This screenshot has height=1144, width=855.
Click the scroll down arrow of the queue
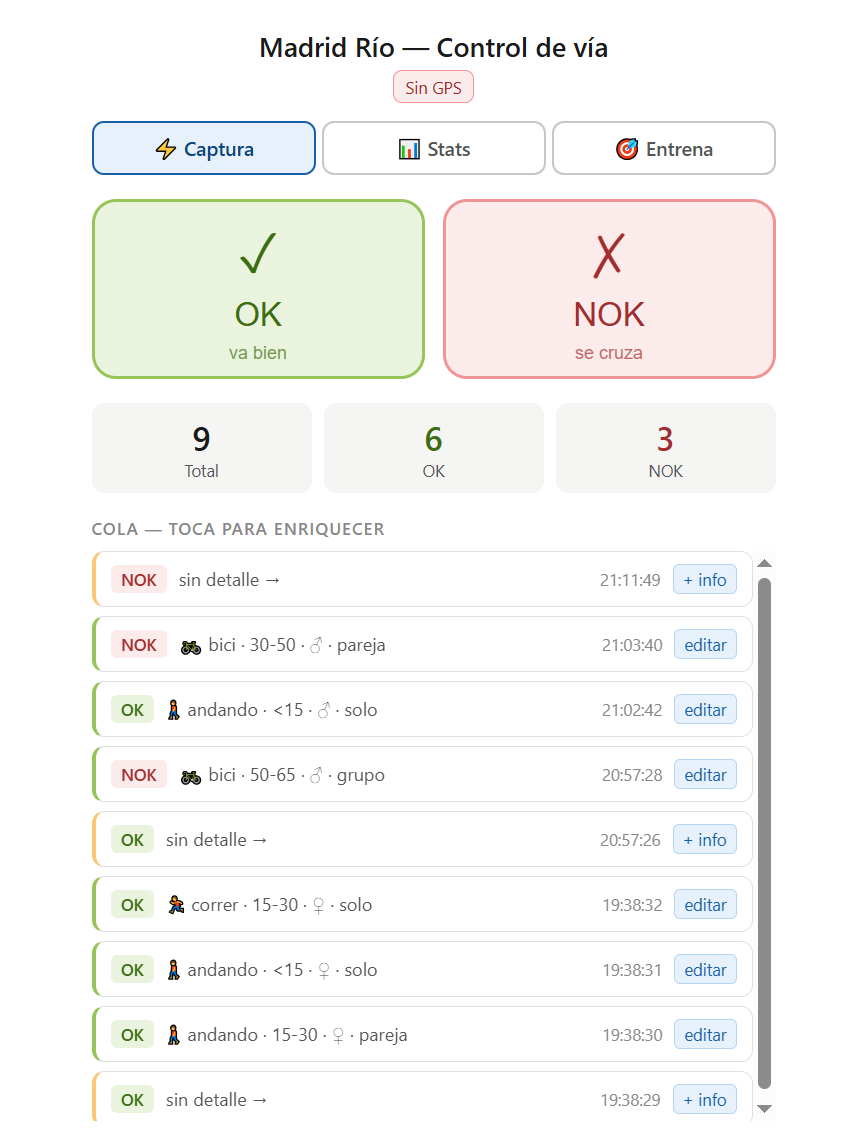[x=765, y=1108]
